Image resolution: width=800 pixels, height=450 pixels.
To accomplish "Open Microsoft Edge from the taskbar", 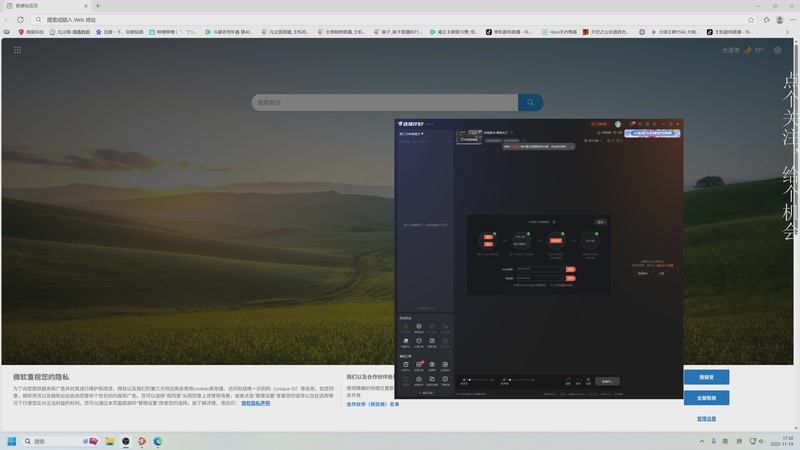I will tap(158, 441).
